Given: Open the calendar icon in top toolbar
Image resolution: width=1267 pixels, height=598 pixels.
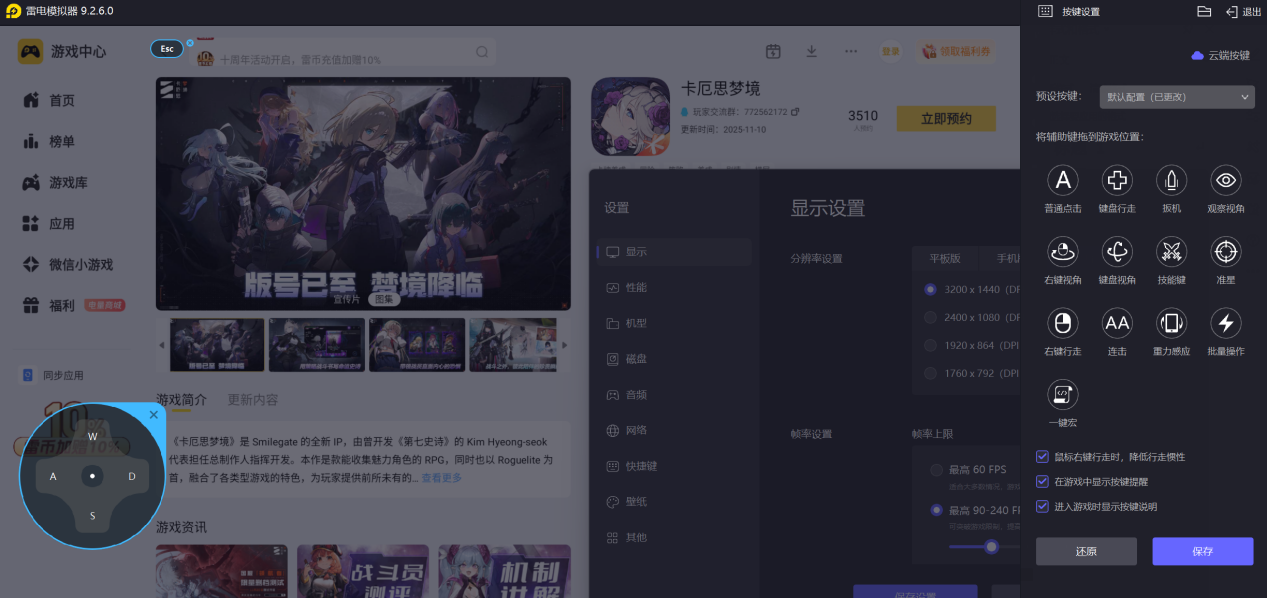Looking at the screenshot, I should click(x=773, y=51).
